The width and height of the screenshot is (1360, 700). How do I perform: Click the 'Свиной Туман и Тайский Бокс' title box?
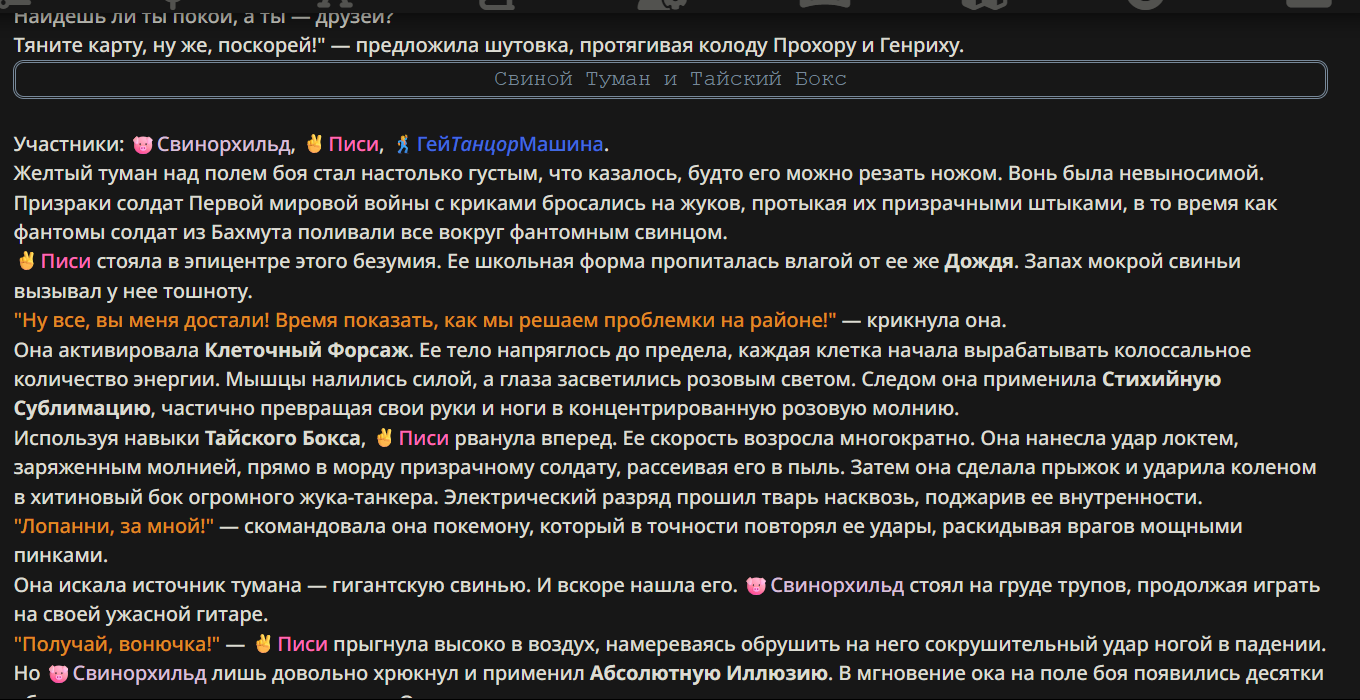(670, 79)
